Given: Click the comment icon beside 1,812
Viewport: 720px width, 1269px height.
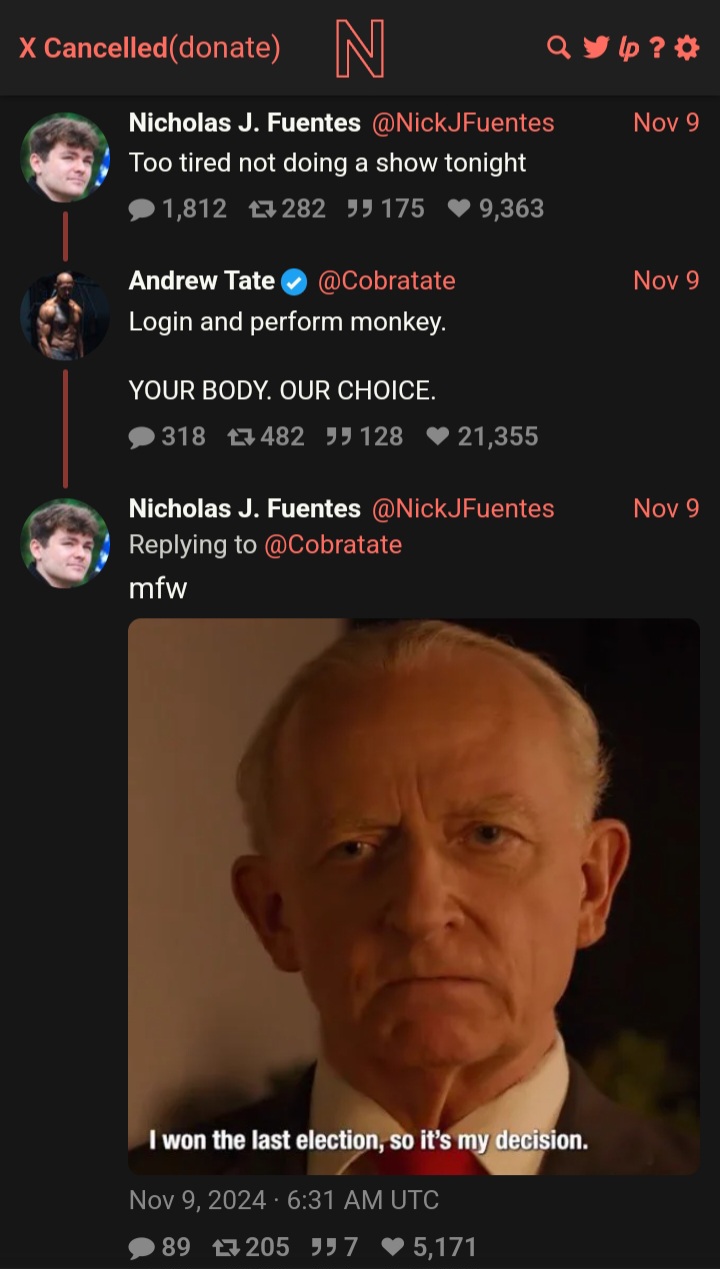Looking at the screenshot, I should coord(143,209).
